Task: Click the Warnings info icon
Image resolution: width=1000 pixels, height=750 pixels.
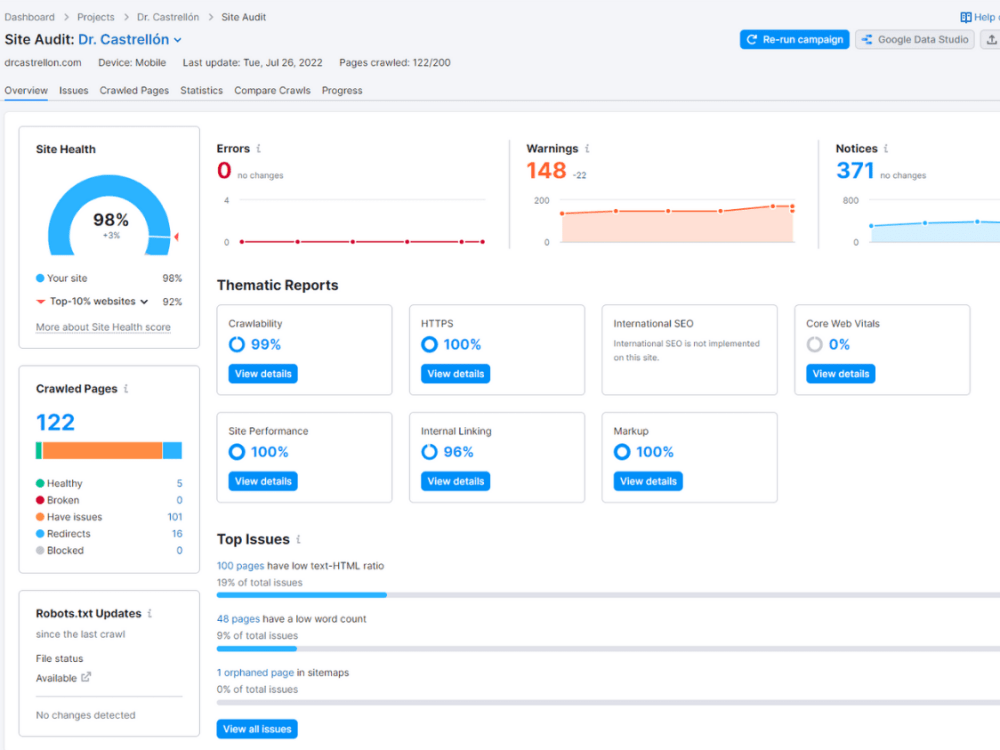Action: [587, 149]
